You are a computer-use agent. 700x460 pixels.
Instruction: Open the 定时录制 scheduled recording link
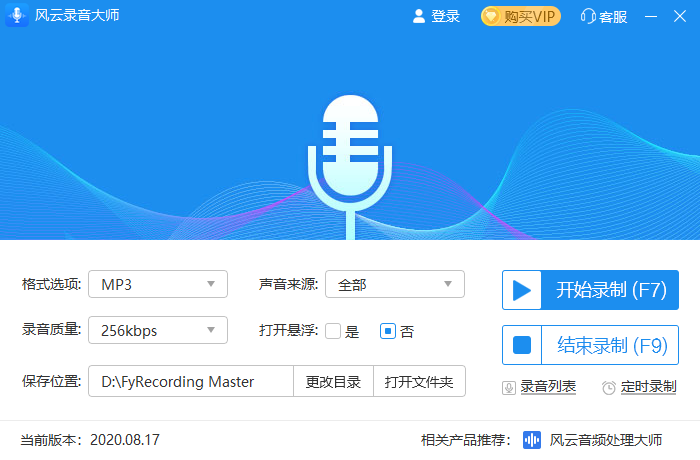coord(647,387)
